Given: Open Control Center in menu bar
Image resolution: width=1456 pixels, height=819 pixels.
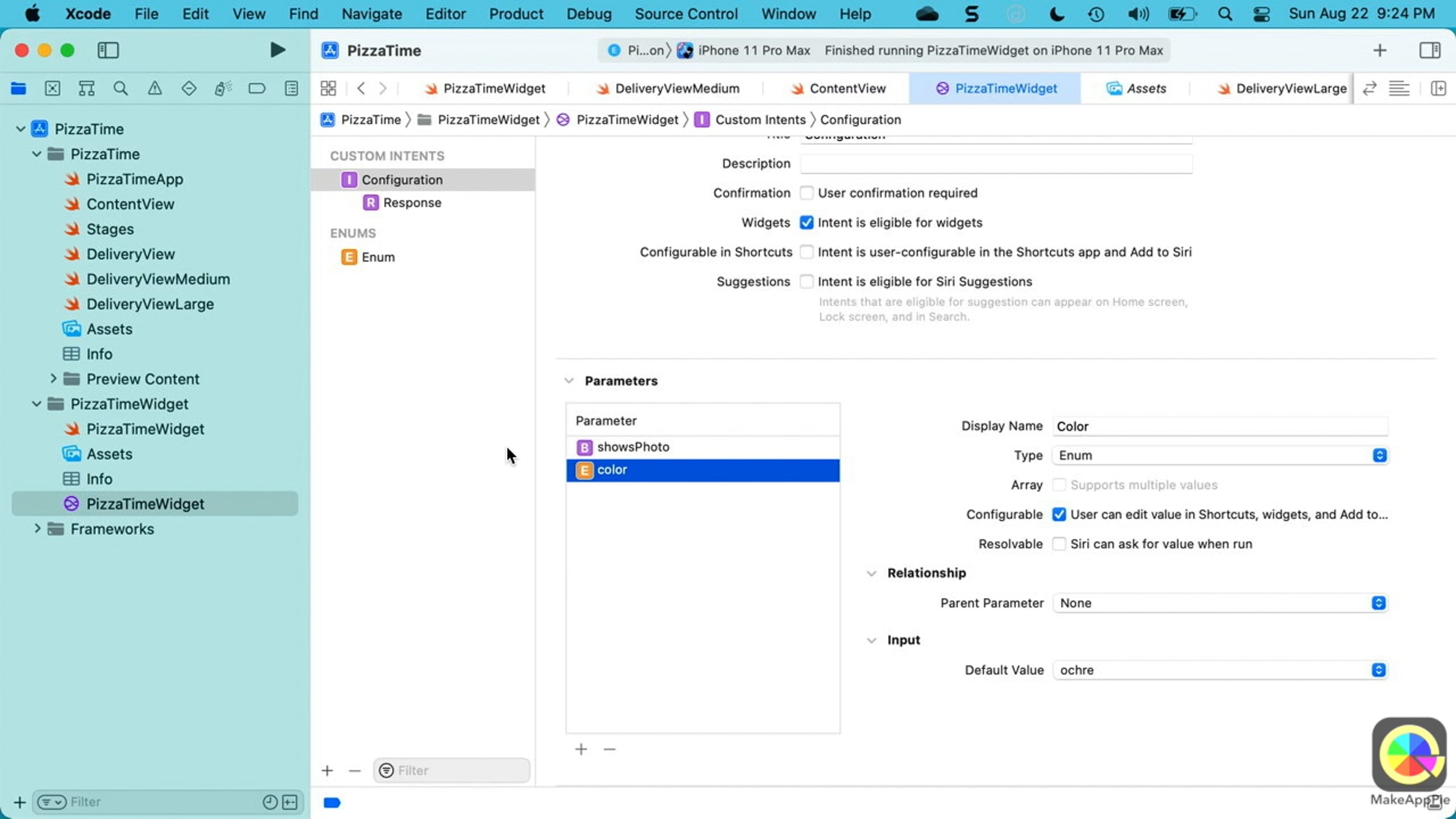Looking at the screenshot, I should (x=1261, y=13).
